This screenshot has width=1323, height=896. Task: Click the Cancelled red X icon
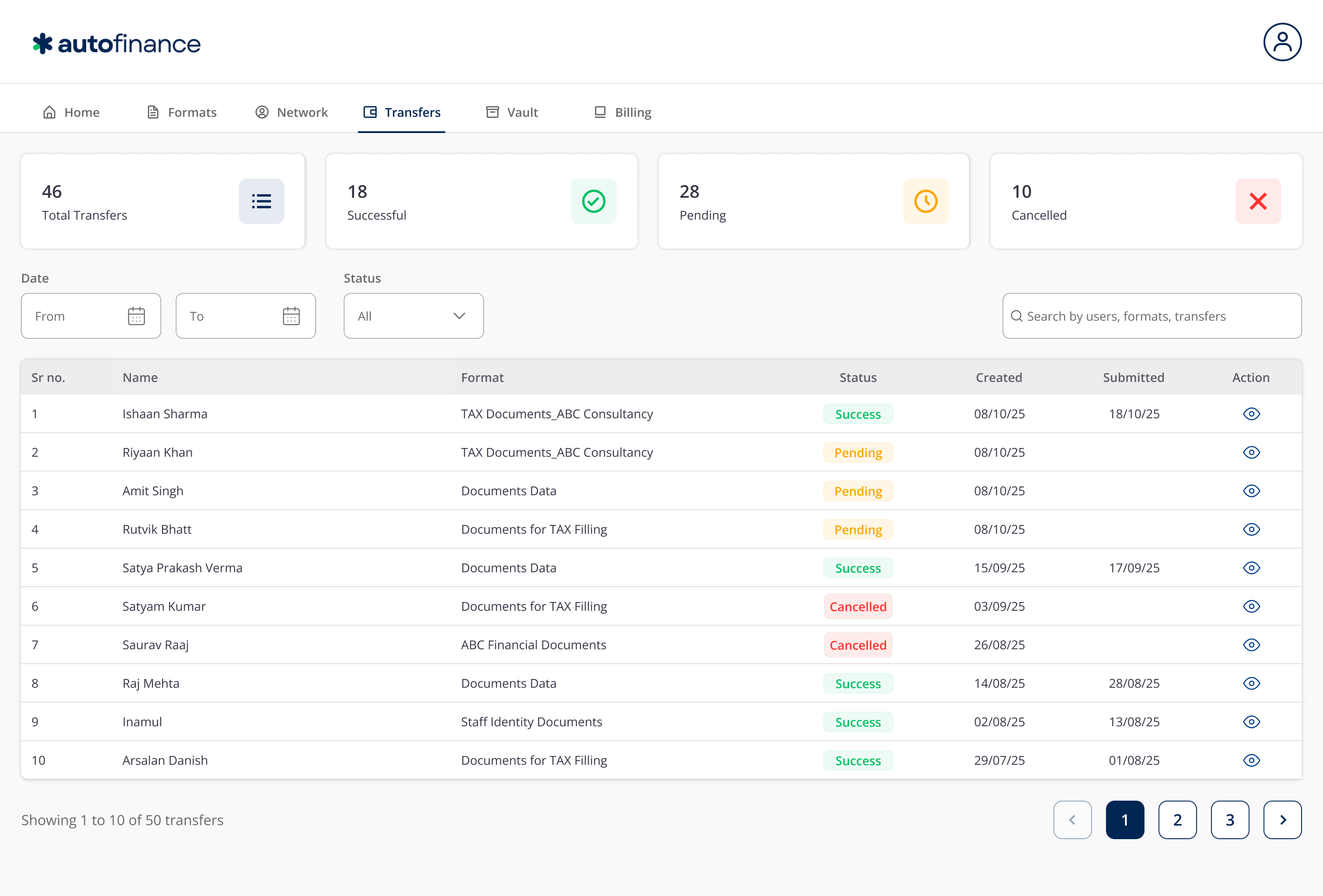pos(1257,201)
